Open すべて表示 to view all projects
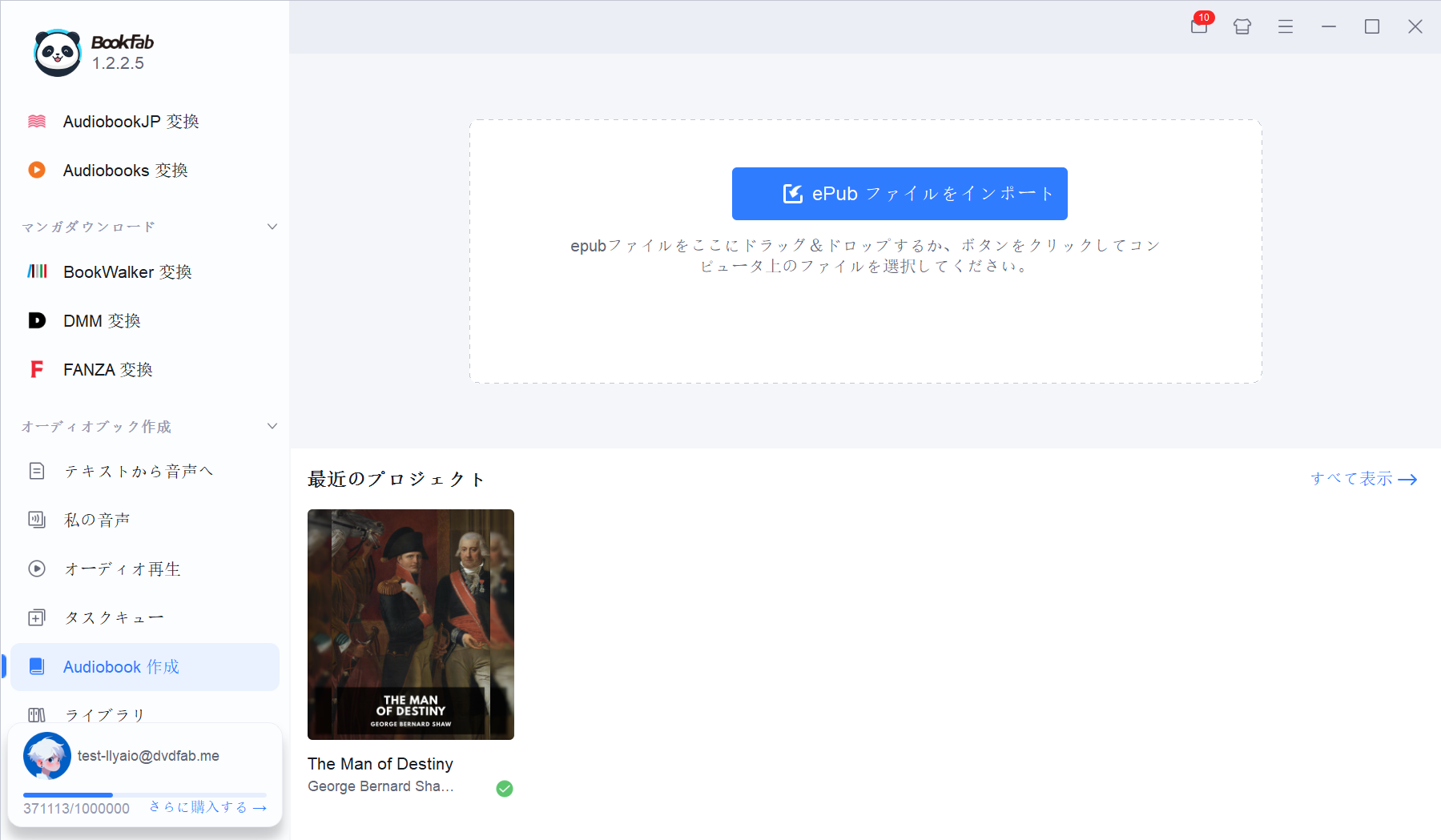The width and height of the screenshot is (1441, 840). point(1363,479)
